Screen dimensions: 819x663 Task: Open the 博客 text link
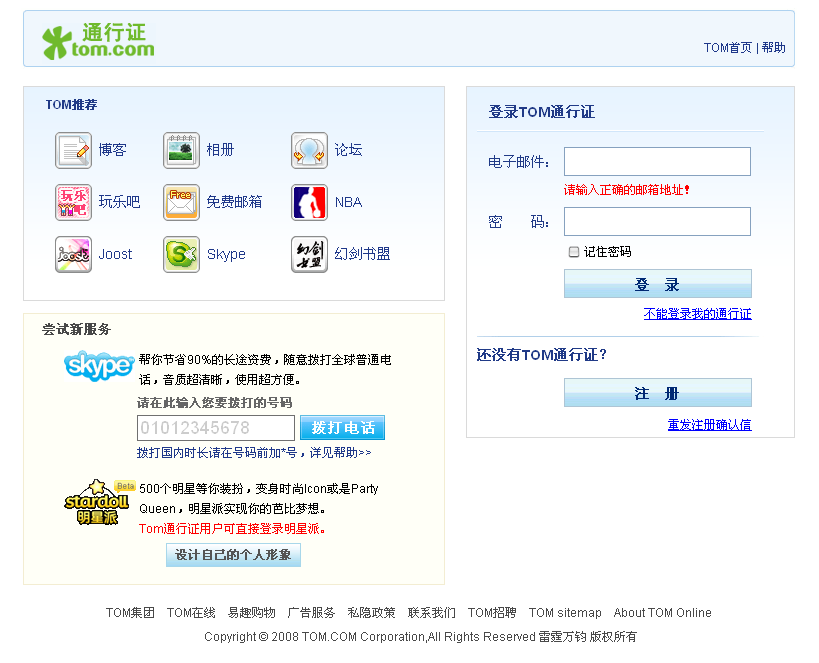tap(113, 150)
